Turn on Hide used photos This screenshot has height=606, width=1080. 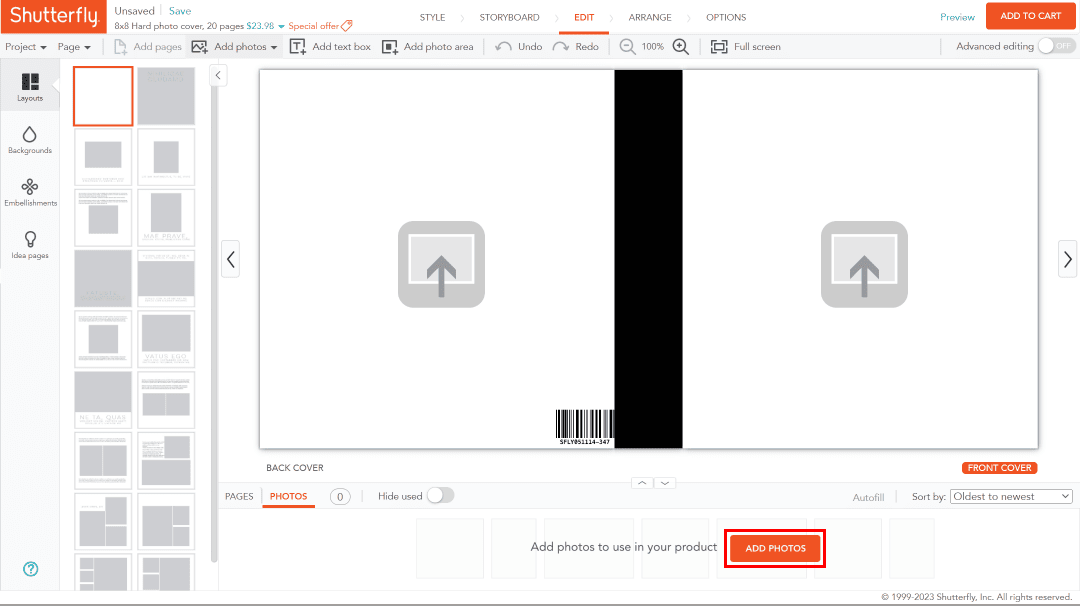click(x=441, y=495)
